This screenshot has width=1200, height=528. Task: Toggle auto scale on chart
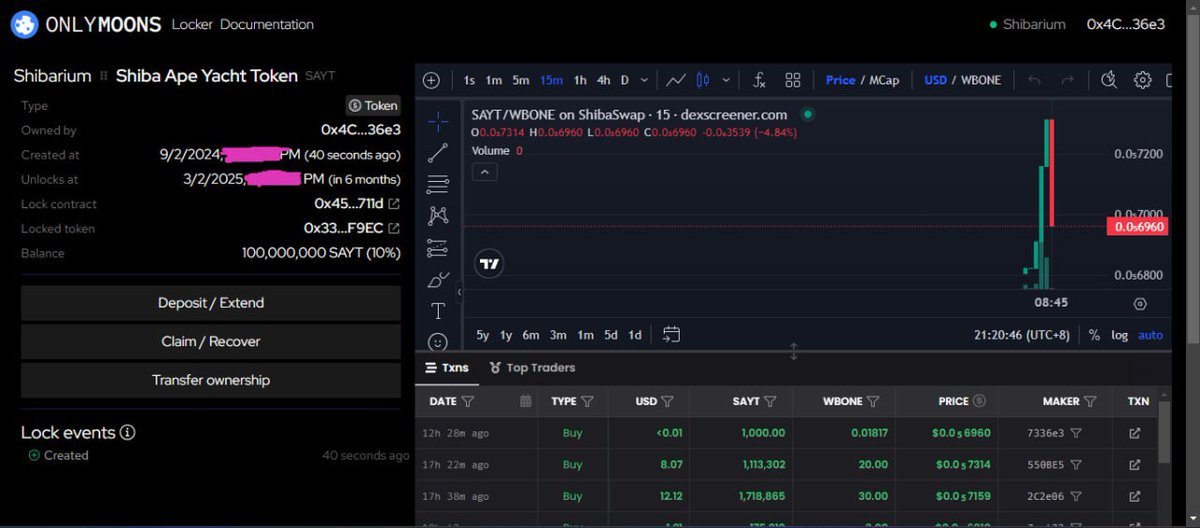(1150, 335)
